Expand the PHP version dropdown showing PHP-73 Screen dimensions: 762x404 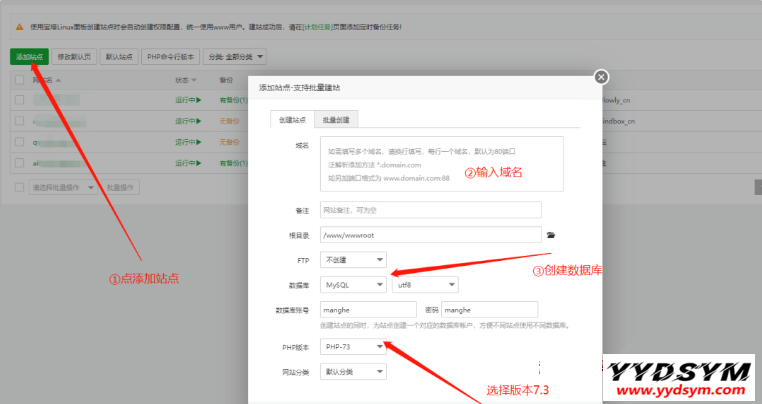click(x=353, y=347)
